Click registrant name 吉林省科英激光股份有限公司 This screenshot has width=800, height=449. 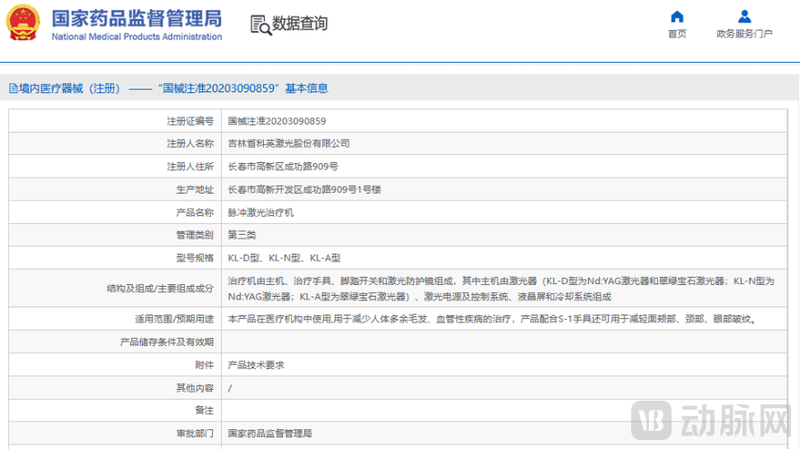[288, 143]
